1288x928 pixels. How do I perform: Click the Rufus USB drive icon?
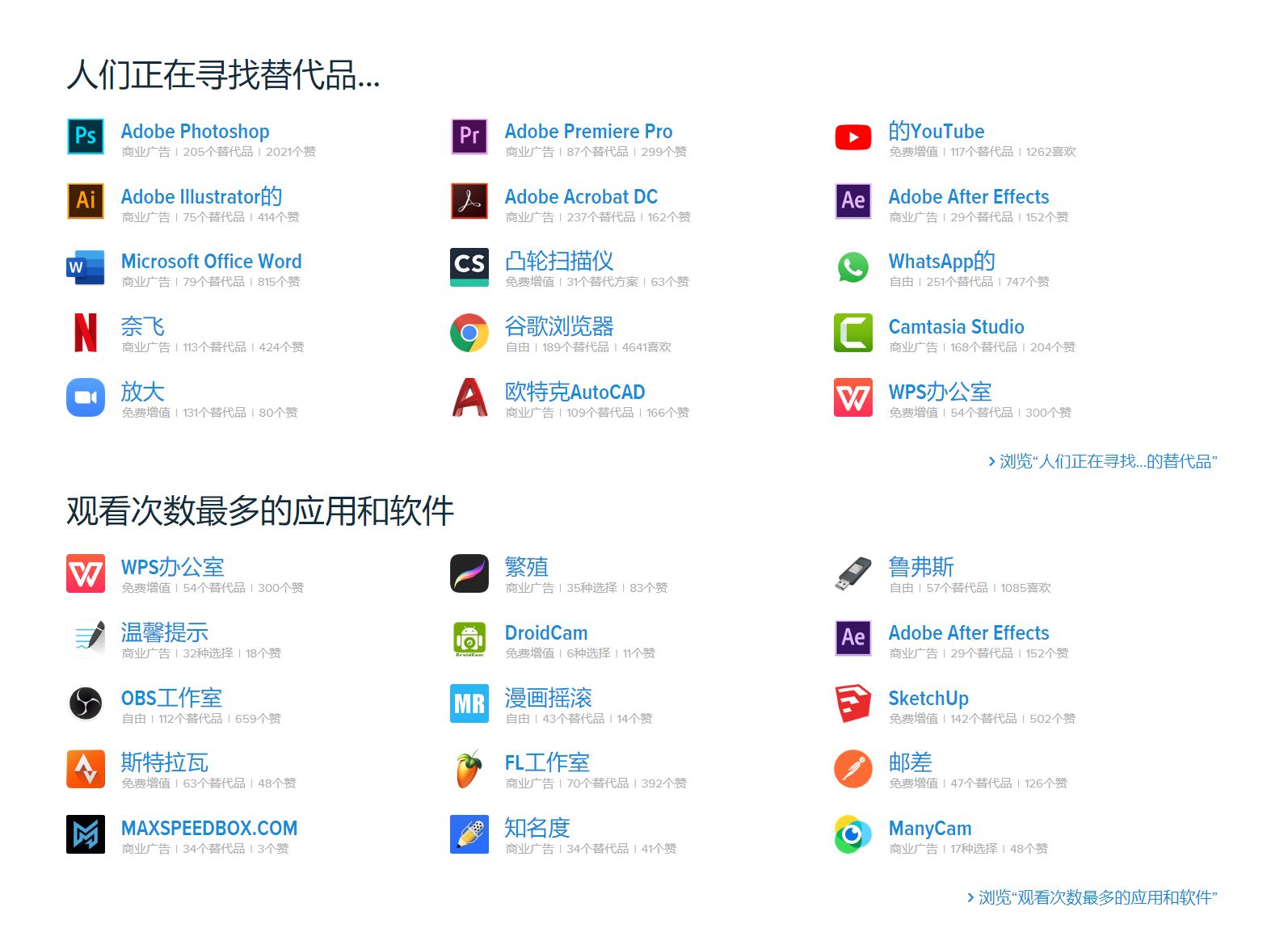[x=853, y=573]
